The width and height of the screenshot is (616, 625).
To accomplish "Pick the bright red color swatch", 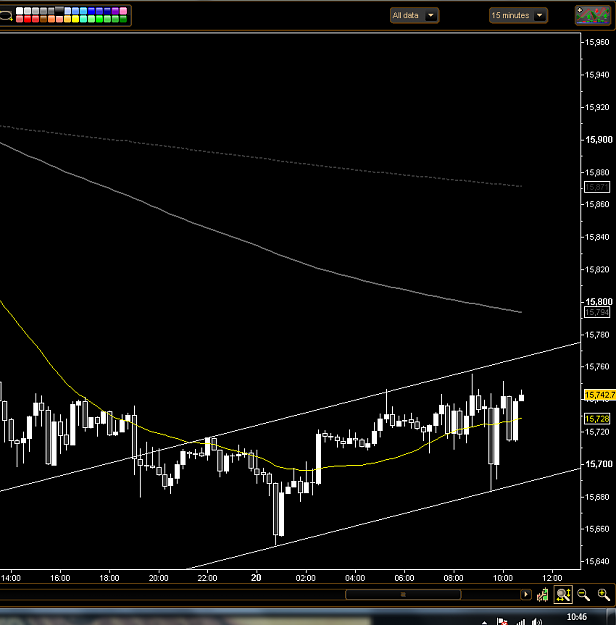I will tap(28, 19).
